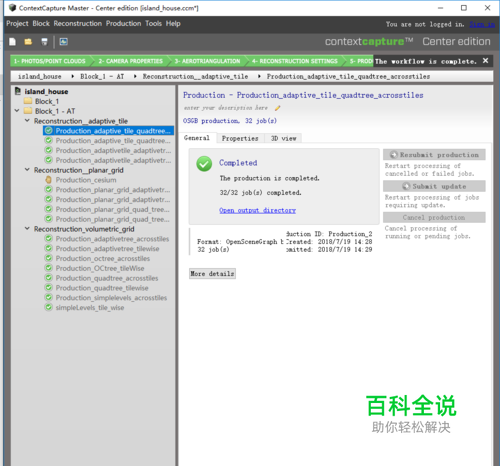Click the More details button

[x=212, y=274]
